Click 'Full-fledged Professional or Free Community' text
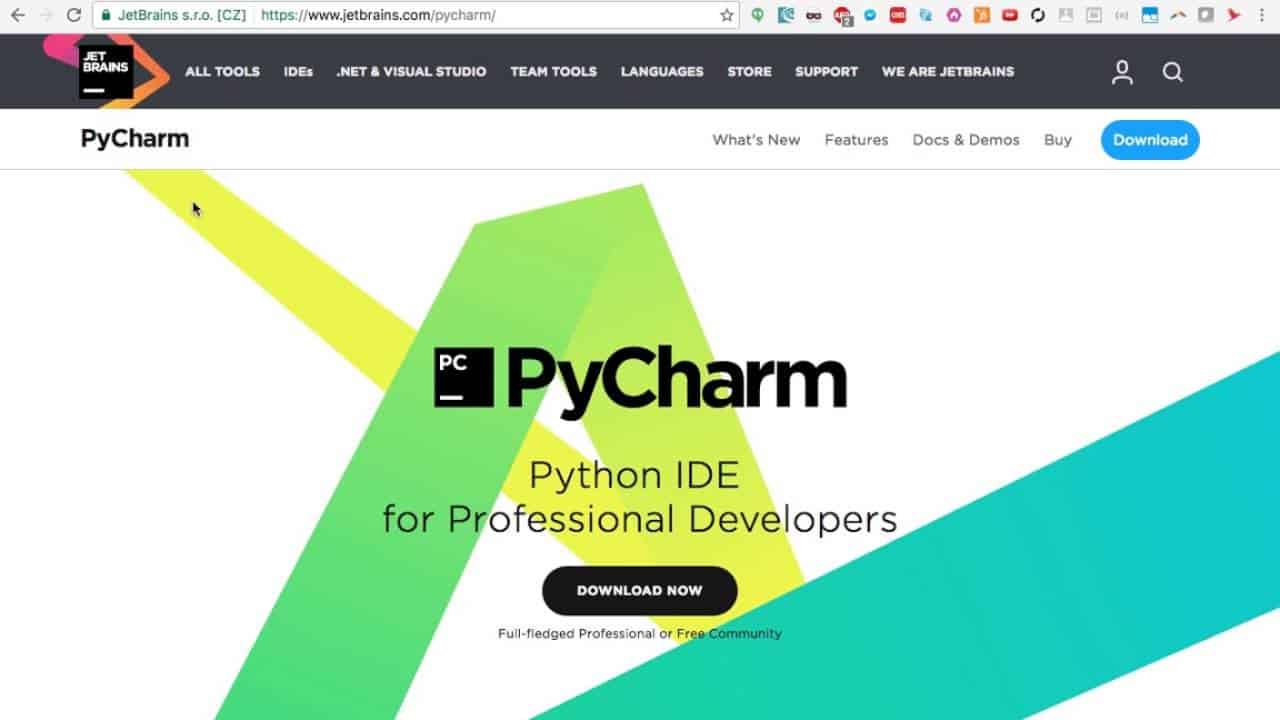 point(640,633)
